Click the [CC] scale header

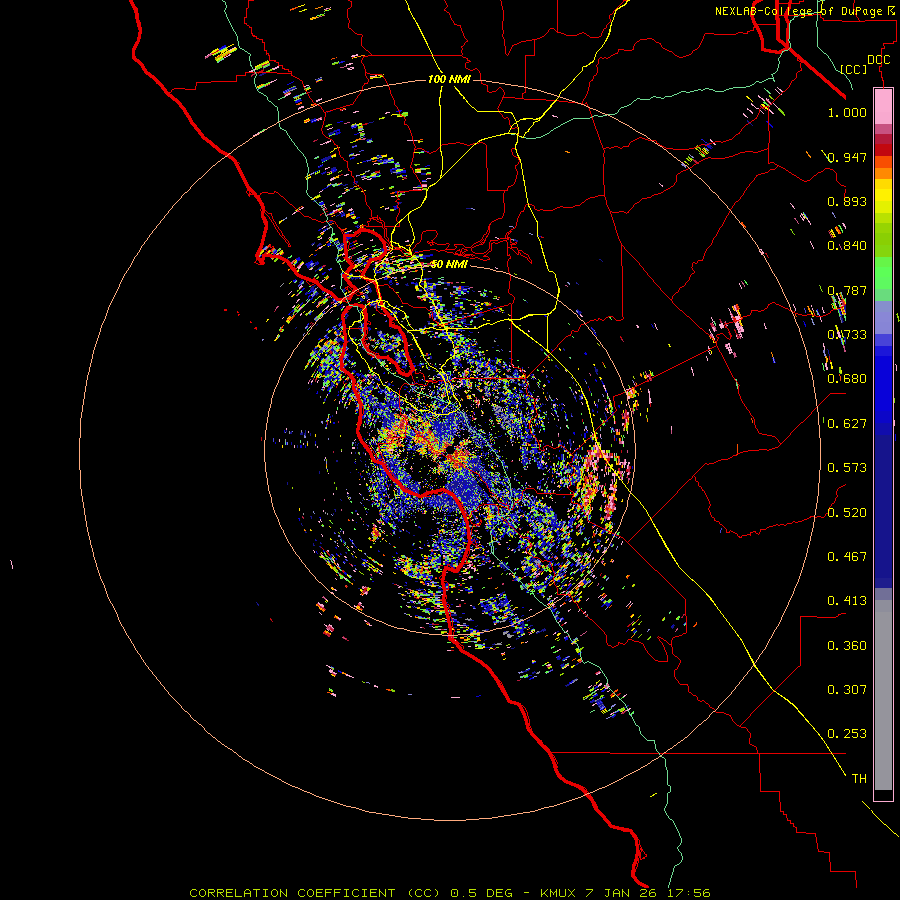point(854,69)
